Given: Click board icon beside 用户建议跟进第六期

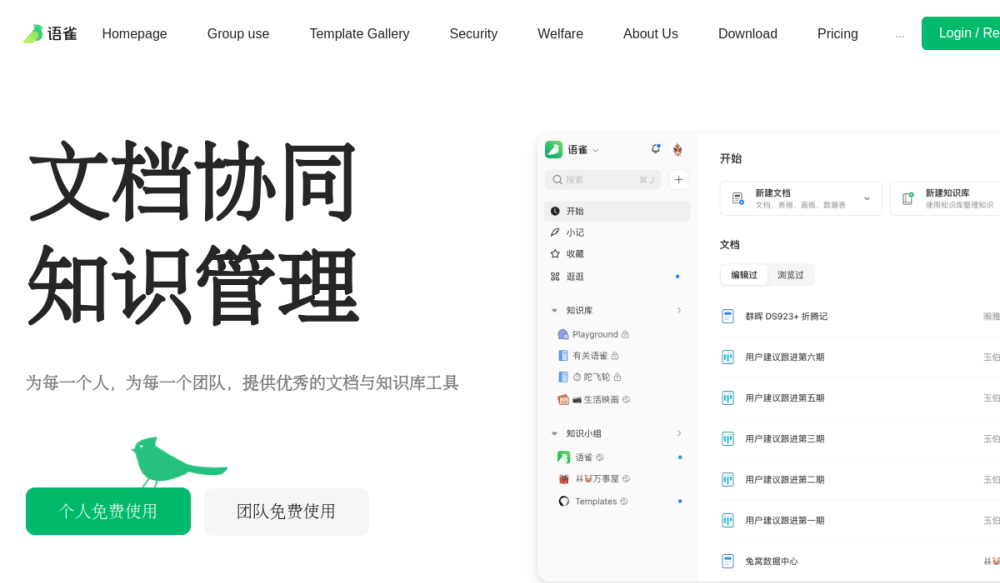Looking at the screenshot, I should pos(728,357).
